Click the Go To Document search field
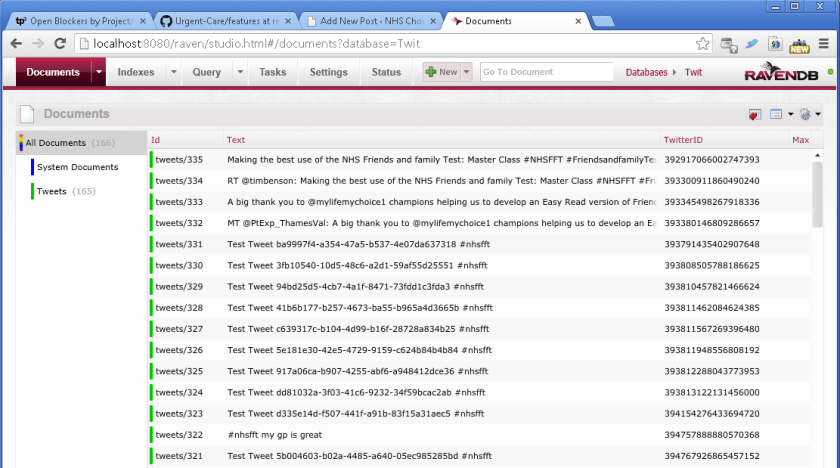Screen dimensions: 840x468 coord(546,72)
